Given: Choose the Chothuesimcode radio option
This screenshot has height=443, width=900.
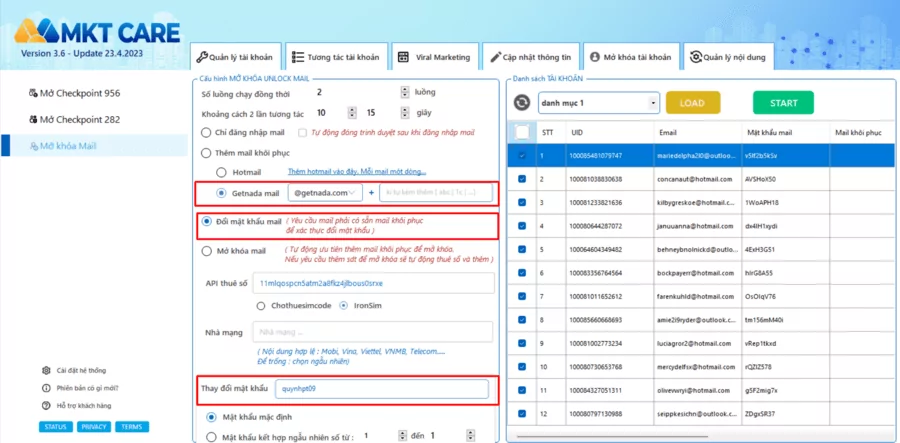Looking at the screenshot, I should tap(262, 305).
